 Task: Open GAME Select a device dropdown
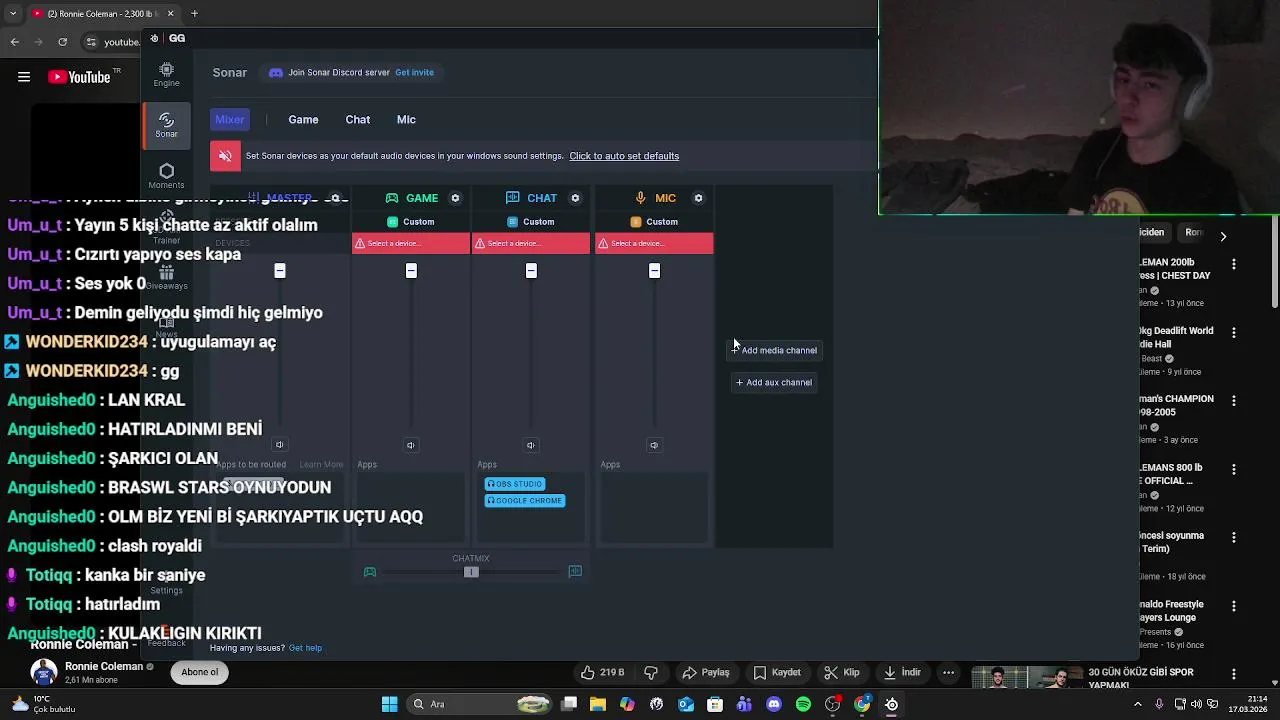411,244
